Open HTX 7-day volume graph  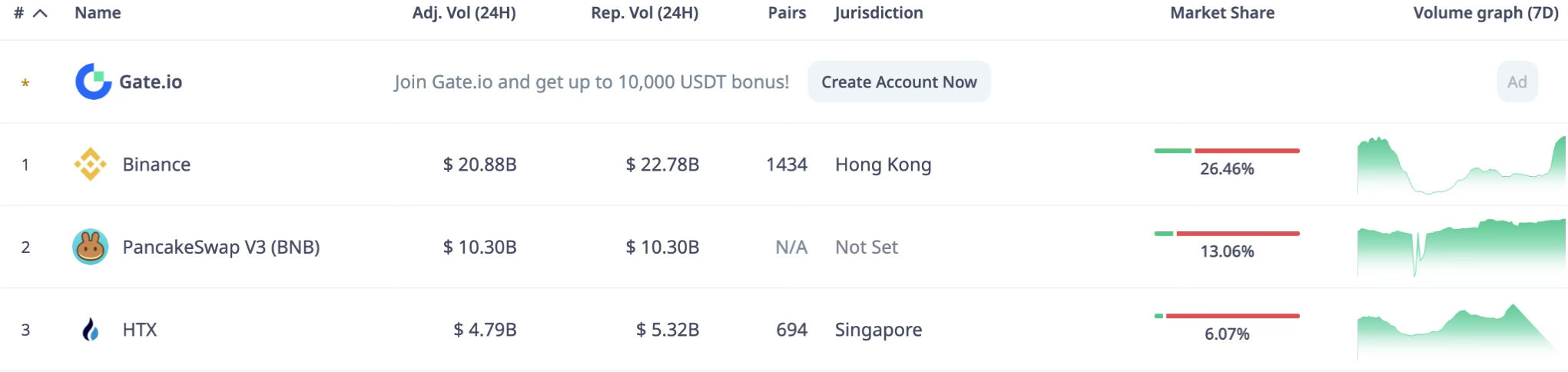coord(1461,330)
